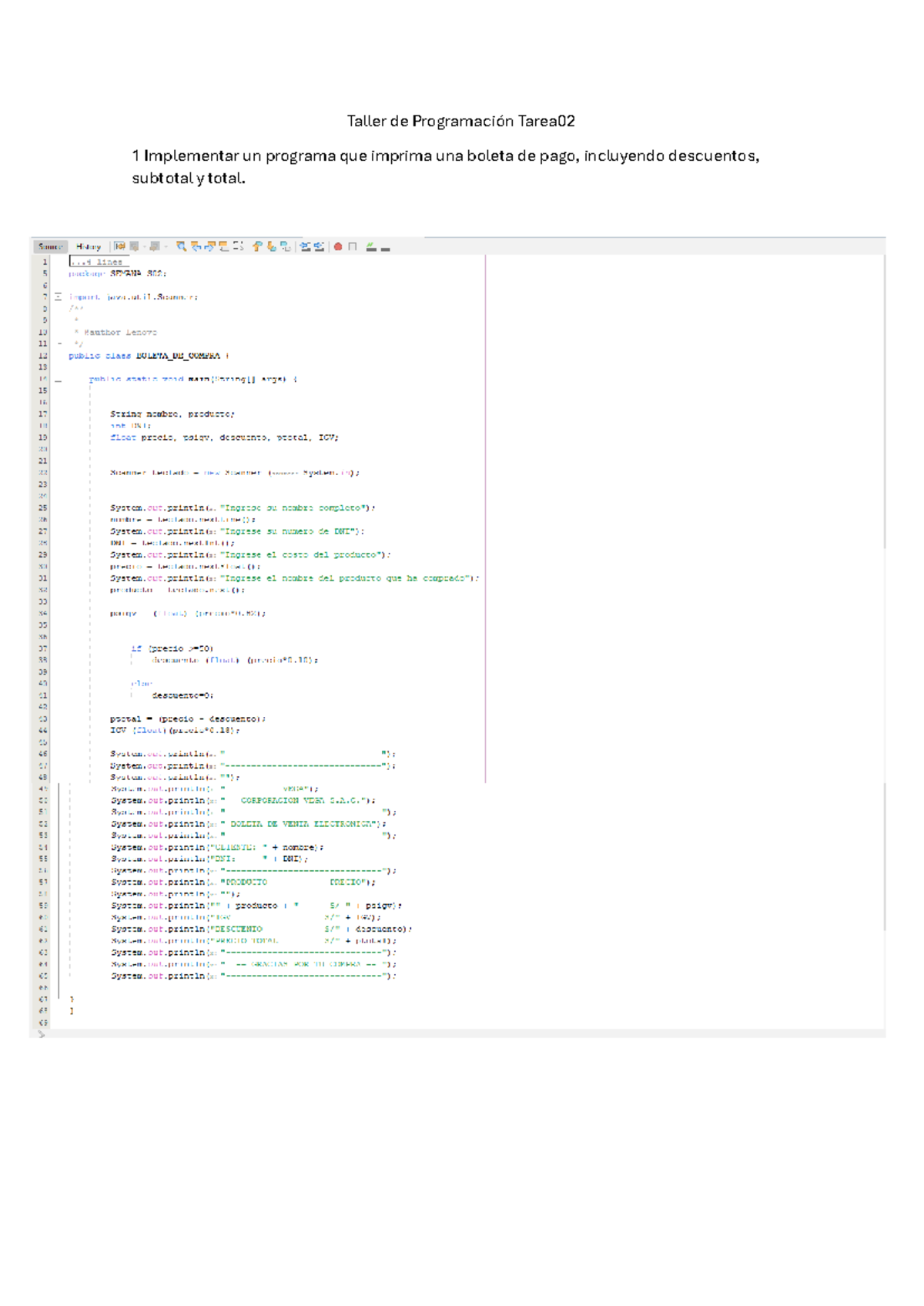
Task: Expand the collapsed '...4 lines' fold
Action: (x=98, y=262)
